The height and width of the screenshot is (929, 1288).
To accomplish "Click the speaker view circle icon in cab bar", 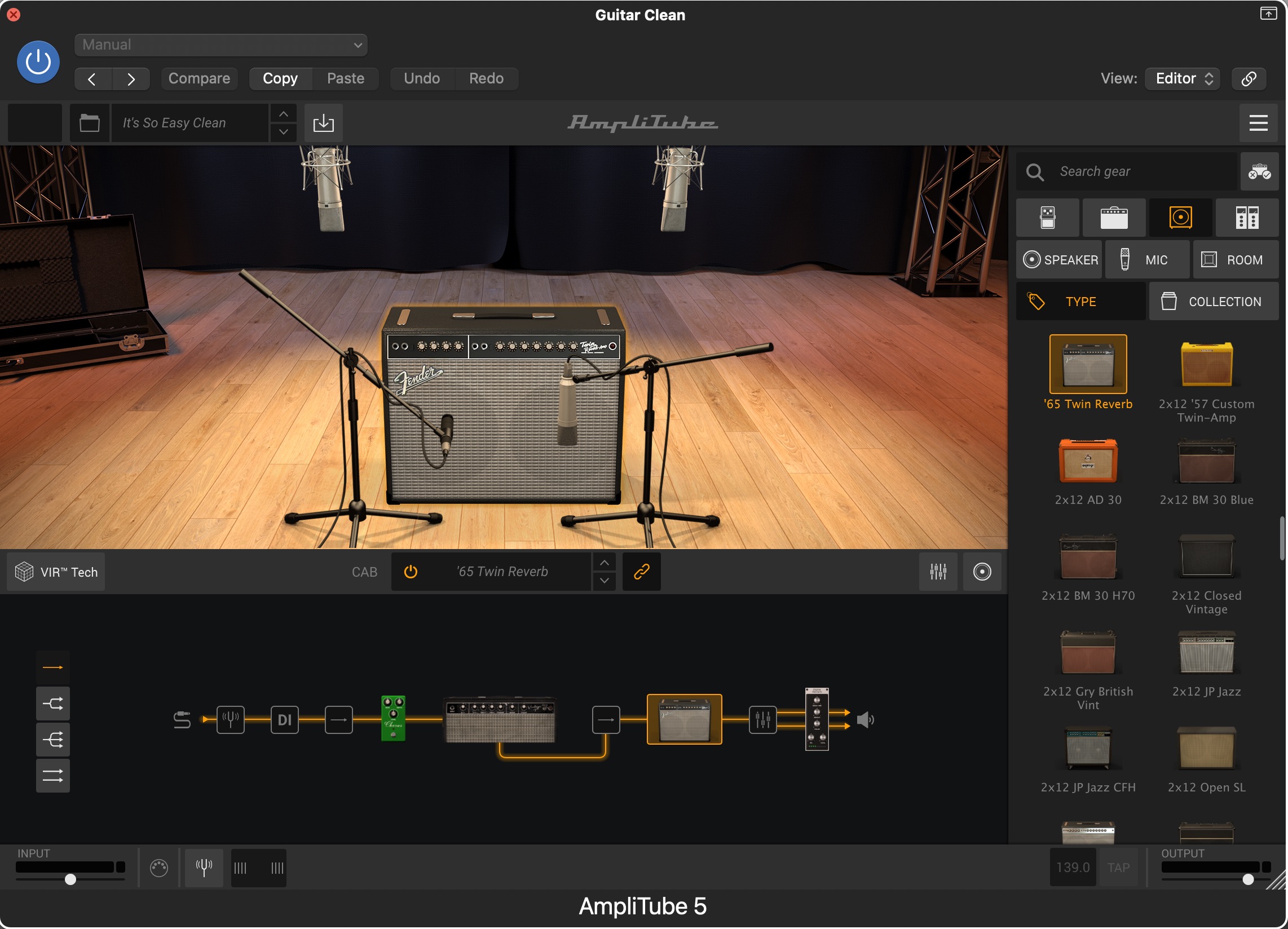I will point(982,572).
